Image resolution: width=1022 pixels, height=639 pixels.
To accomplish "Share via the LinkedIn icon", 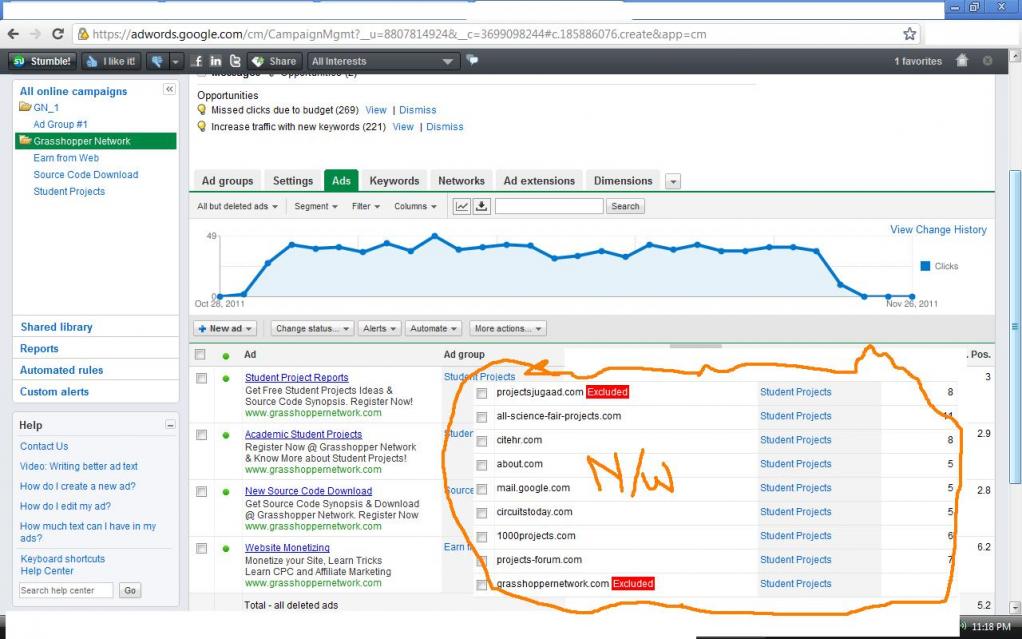I will pyautogui.click(x=216, y=61).
